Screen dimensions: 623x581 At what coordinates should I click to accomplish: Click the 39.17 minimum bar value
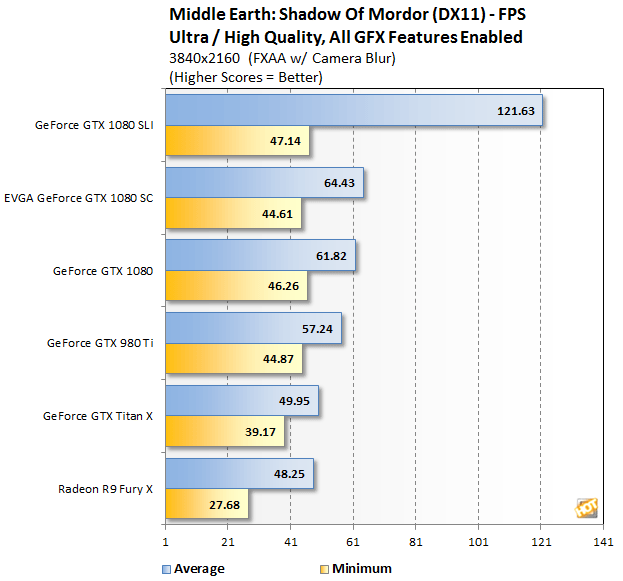pos(260,432)
